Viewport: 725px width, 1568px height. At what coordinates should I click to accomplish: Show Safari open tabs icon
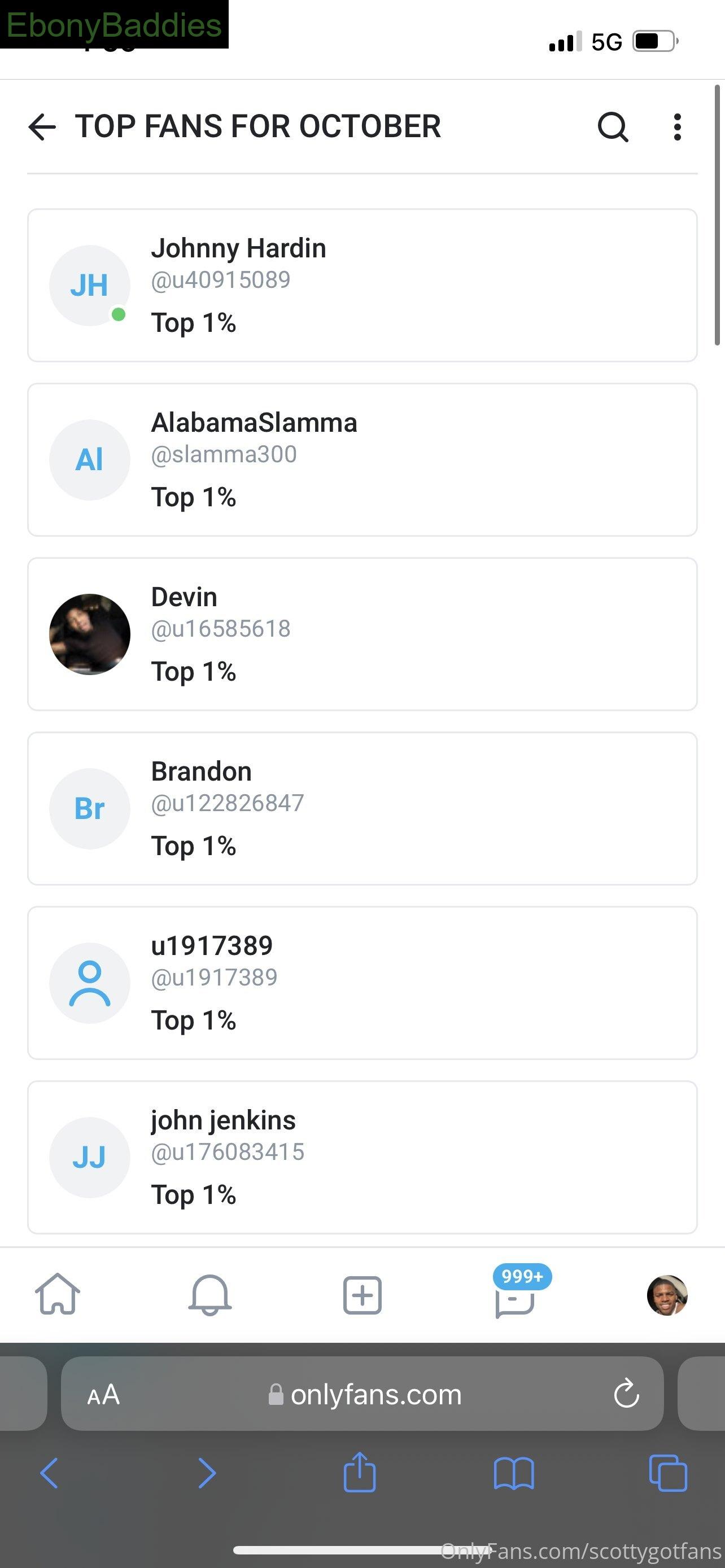(x=668, y=1473)
